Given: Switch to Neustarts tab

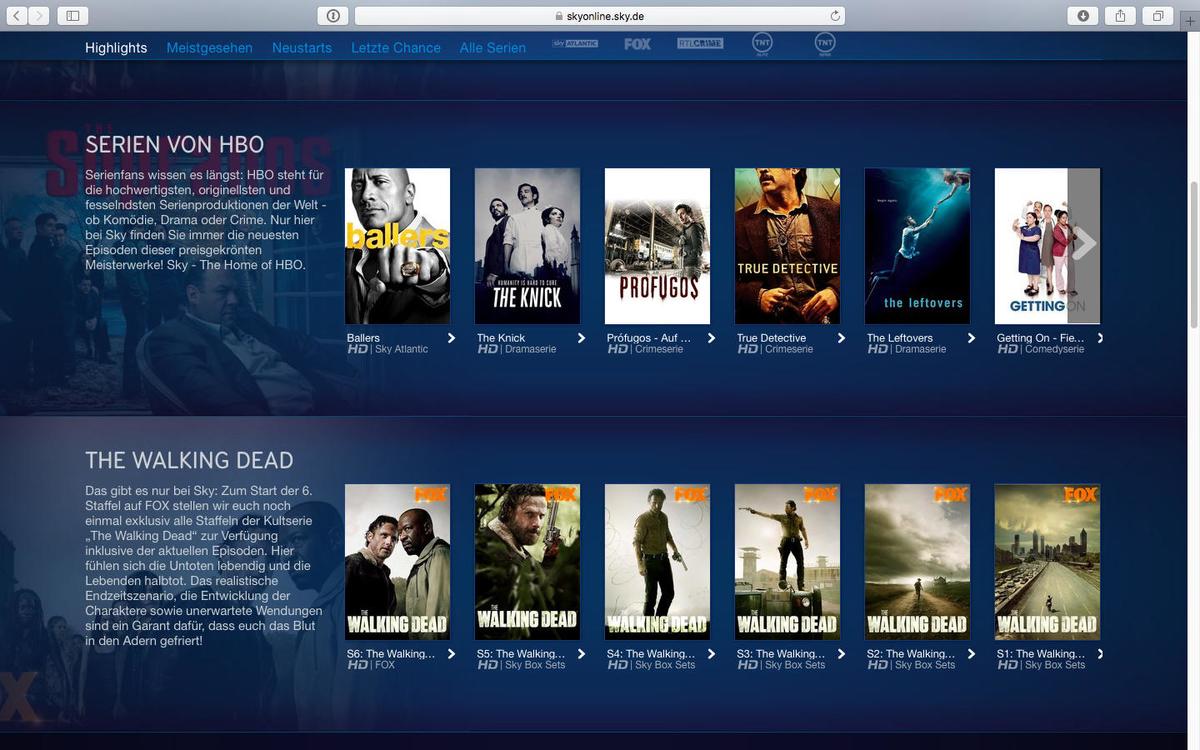Looking at the screenshot, I should point(302,48).
